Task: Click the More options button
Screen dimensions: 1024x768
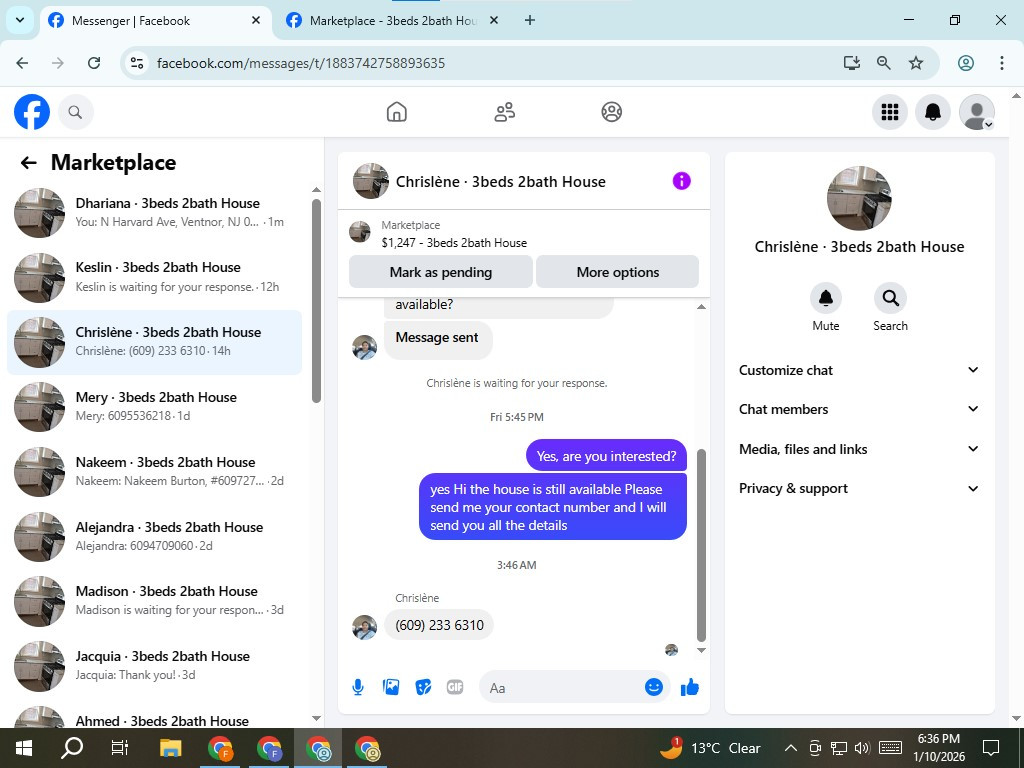Action: (617, 272)
